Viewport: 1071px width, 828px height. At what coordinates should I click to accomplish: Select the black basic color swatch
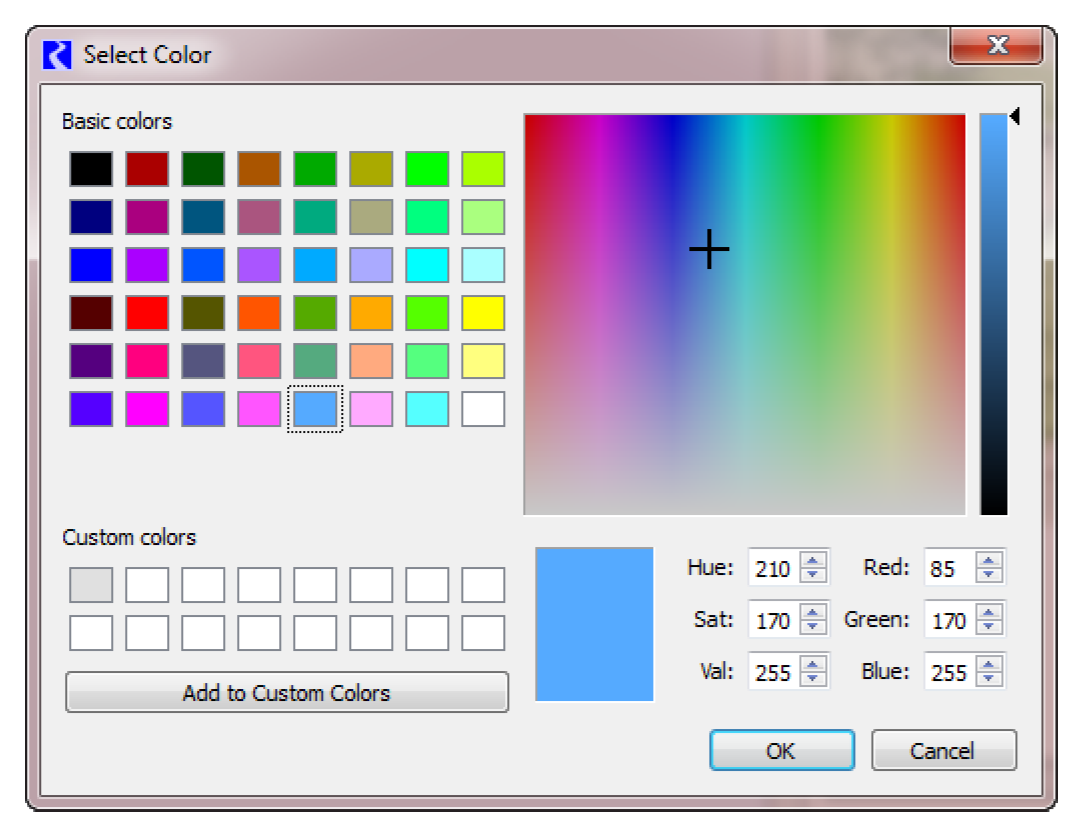pos(91,169)
